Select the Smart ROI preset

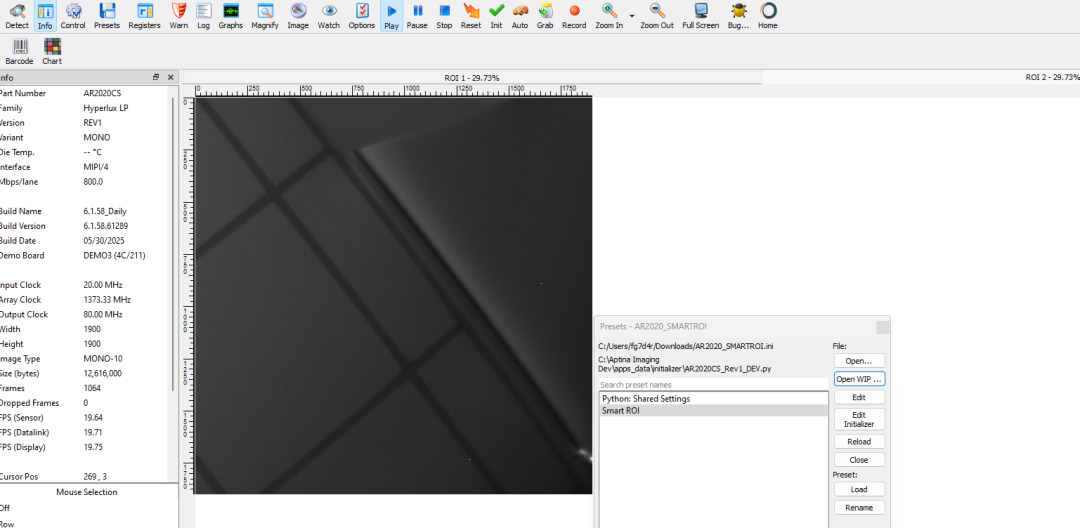[x=713, y=410]
